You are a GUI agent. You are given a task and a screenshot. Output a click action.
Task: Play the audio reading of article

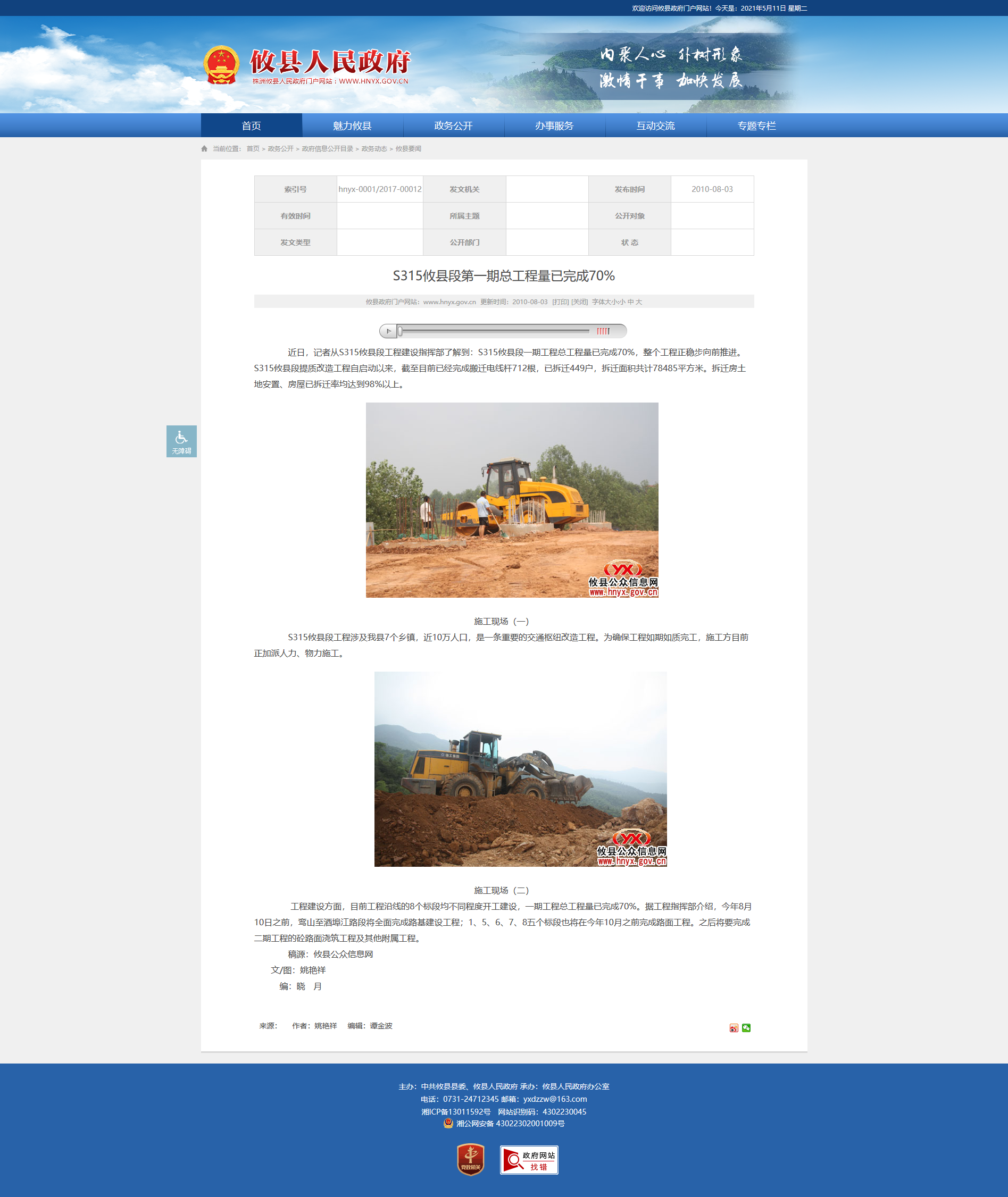[x=388, y=331]
